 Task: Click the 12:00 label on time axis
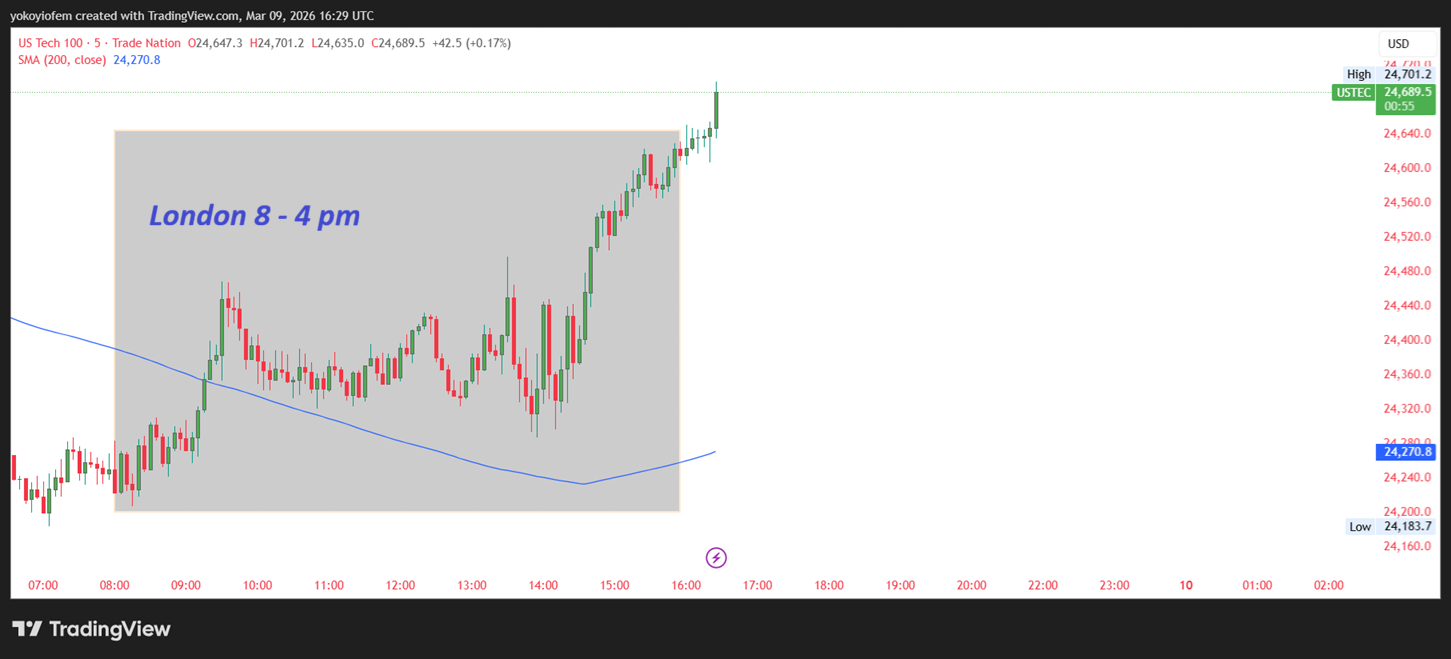point(401,585)
